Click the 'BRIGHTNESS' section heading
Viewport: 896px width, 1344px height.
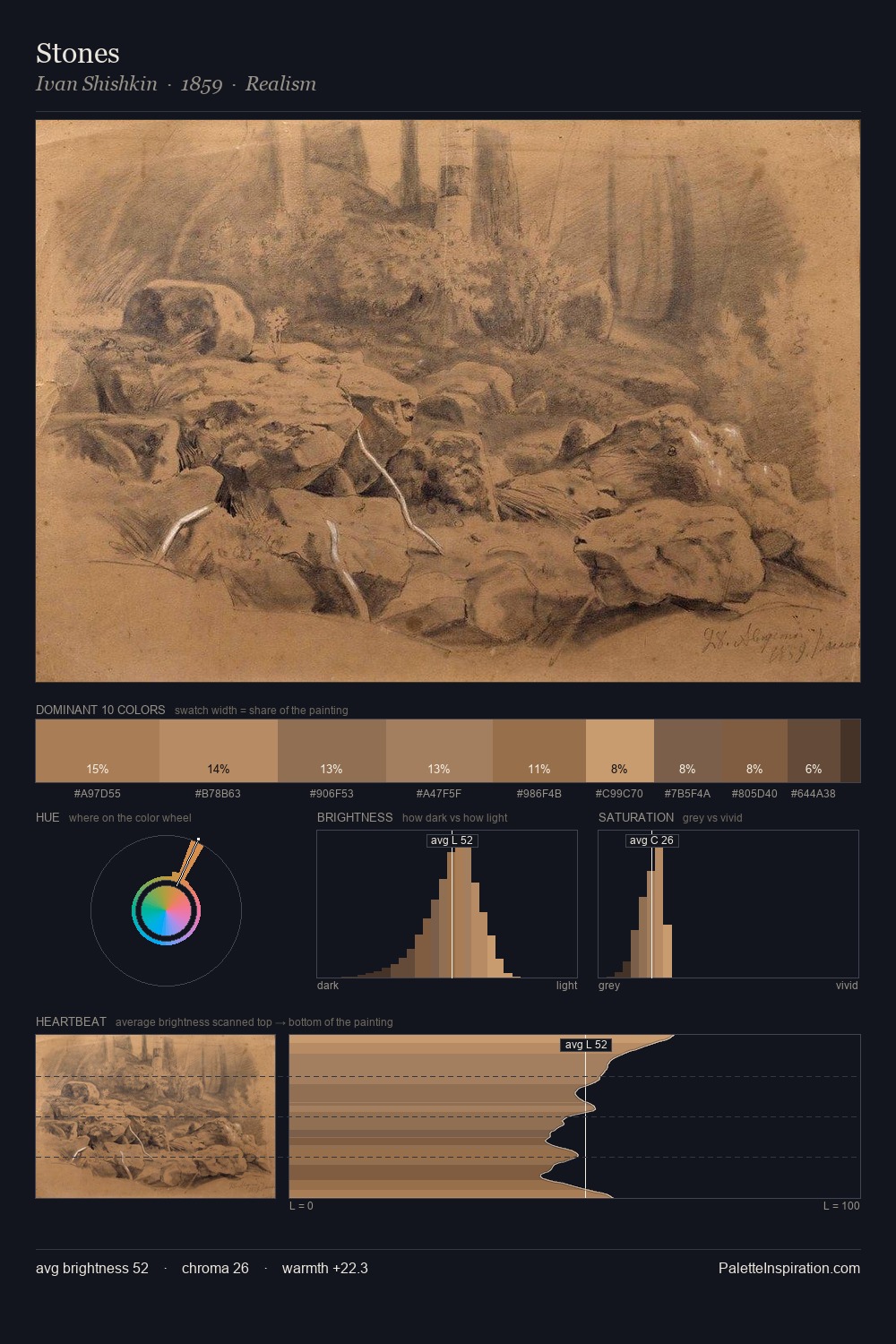(x=355, y=817)
